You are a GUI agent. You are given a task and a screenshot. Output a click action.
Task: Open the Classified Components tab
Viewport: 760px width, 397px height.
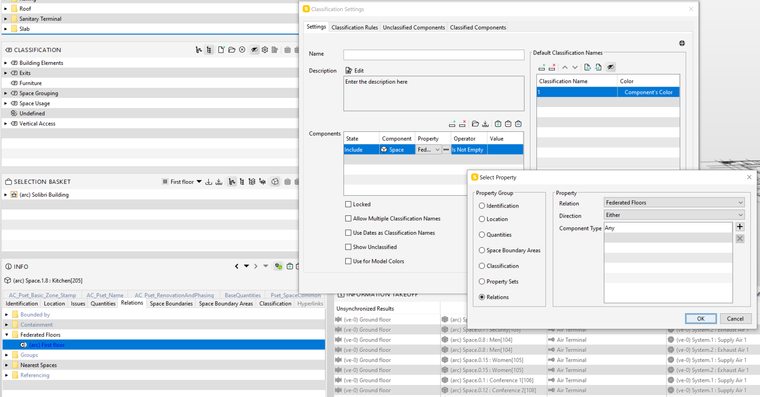(x=478, y=28)
